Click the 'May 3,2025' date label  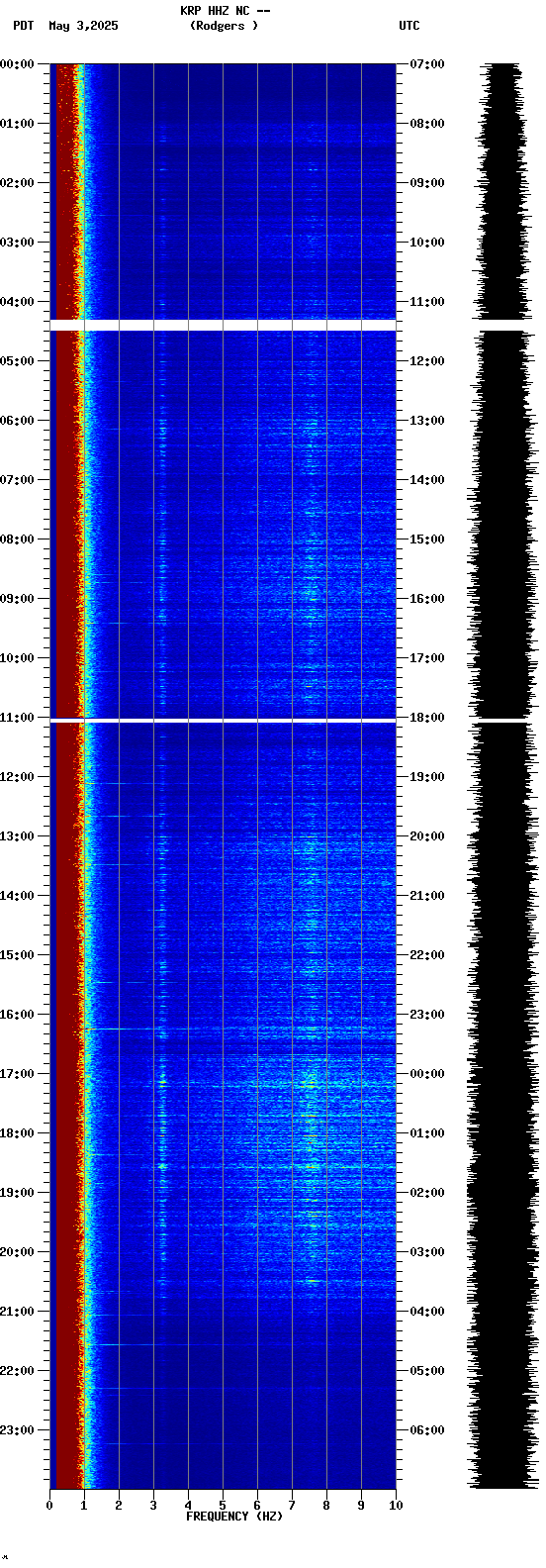83,26
